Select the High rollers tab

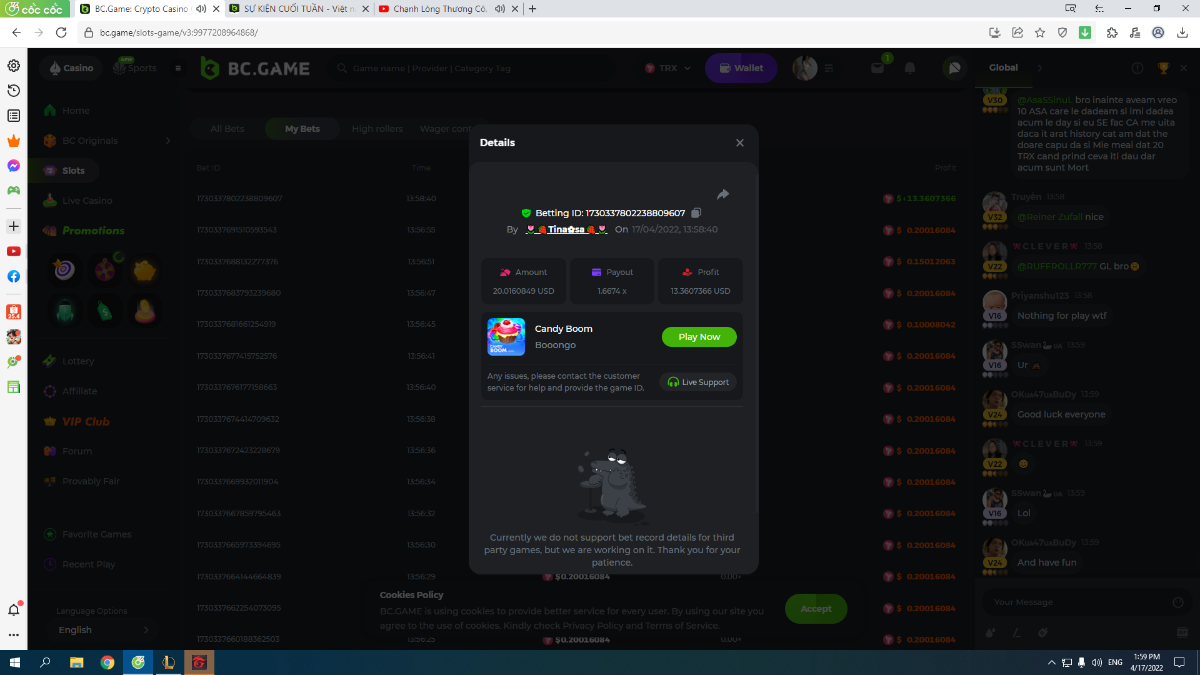click(x=377, y=129)
